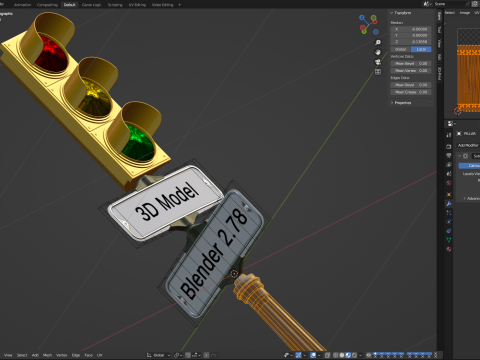480x360 pixels.
Task: Click the Catmull-Clark subdivision button
Action: point(469,166)
